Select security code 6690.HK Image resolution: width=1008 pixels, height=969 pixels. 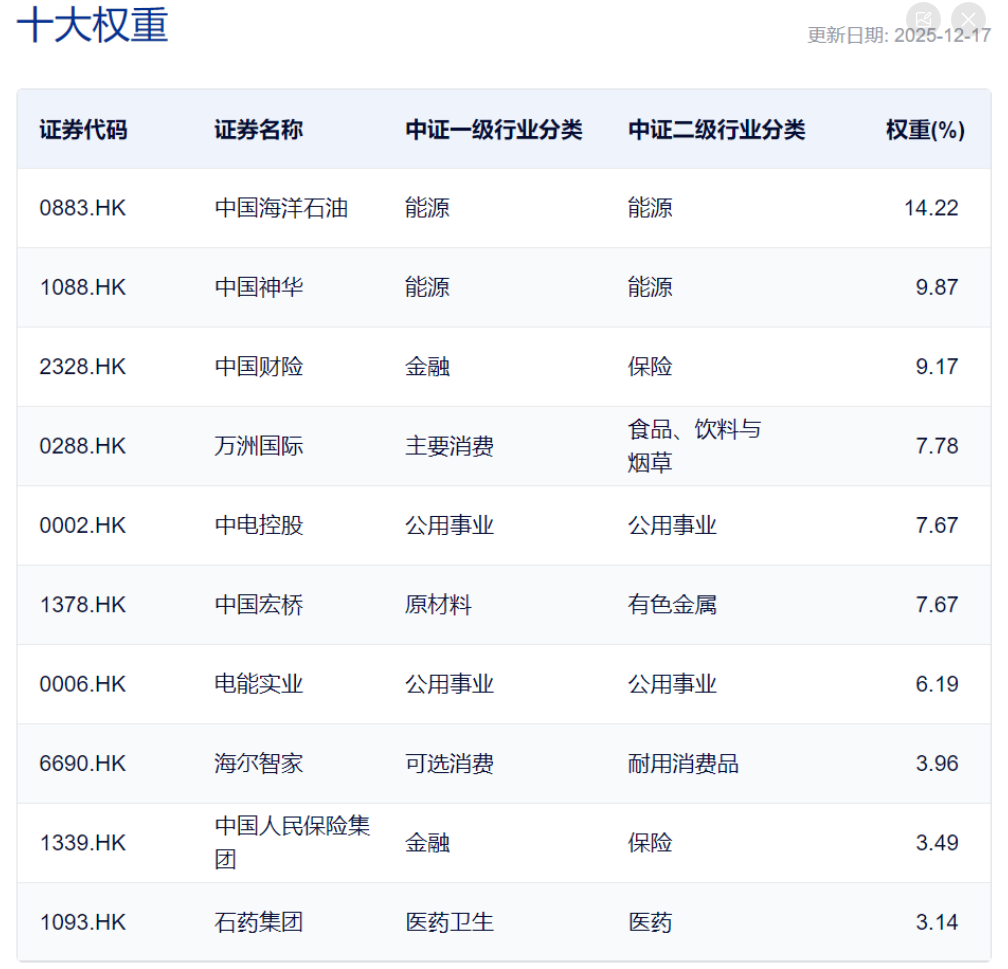pos(82,764)
